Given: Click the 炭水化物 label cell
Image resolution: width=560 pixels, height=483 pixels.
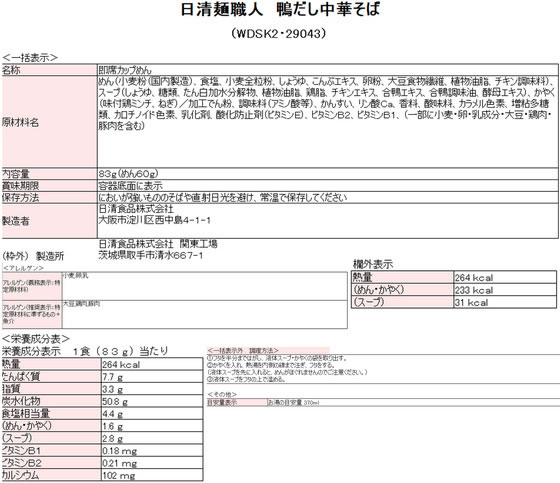Looking at the screenshot, I should 51,401.
